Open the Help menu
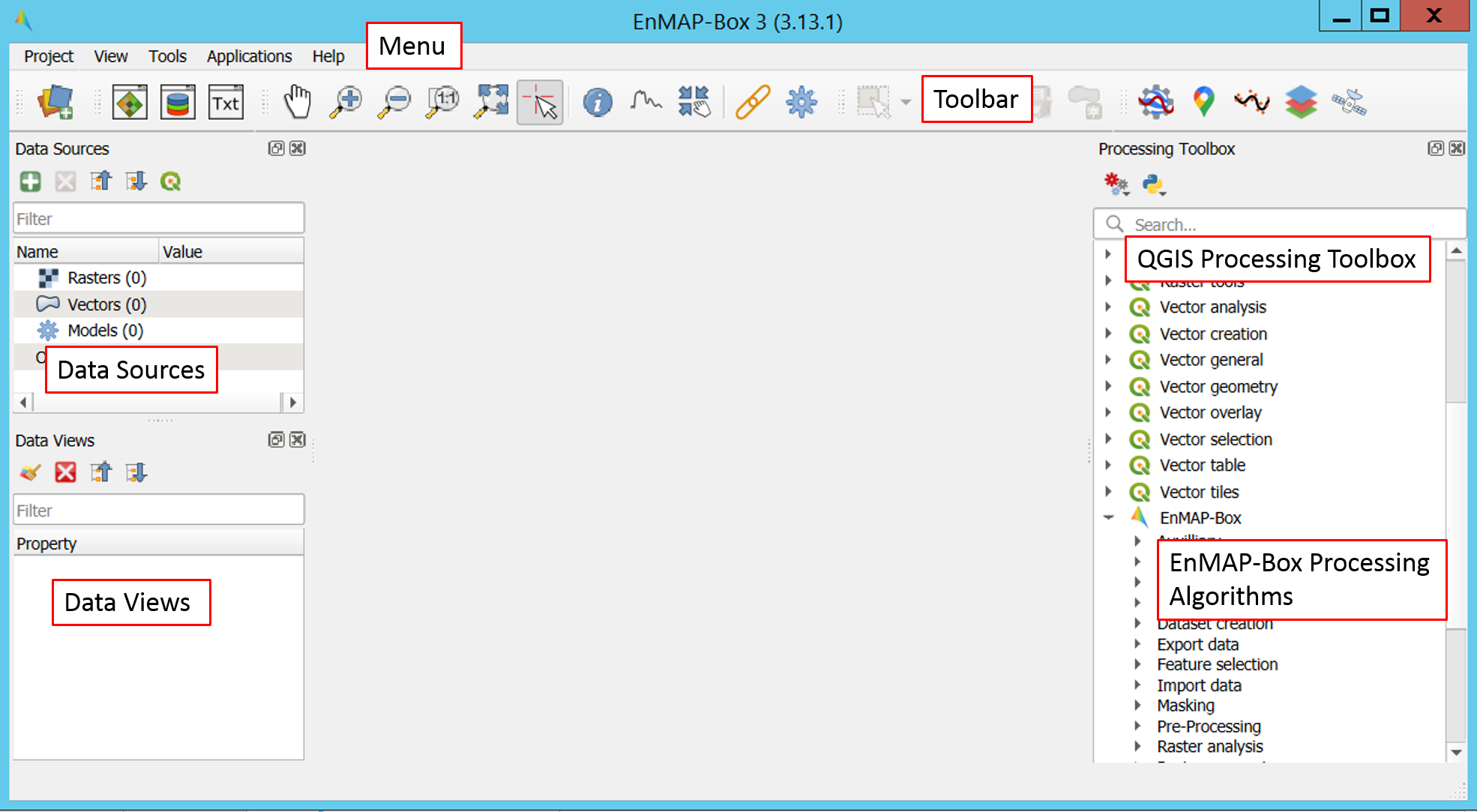This screenshot has height=812, width=1477. point(328,56)
